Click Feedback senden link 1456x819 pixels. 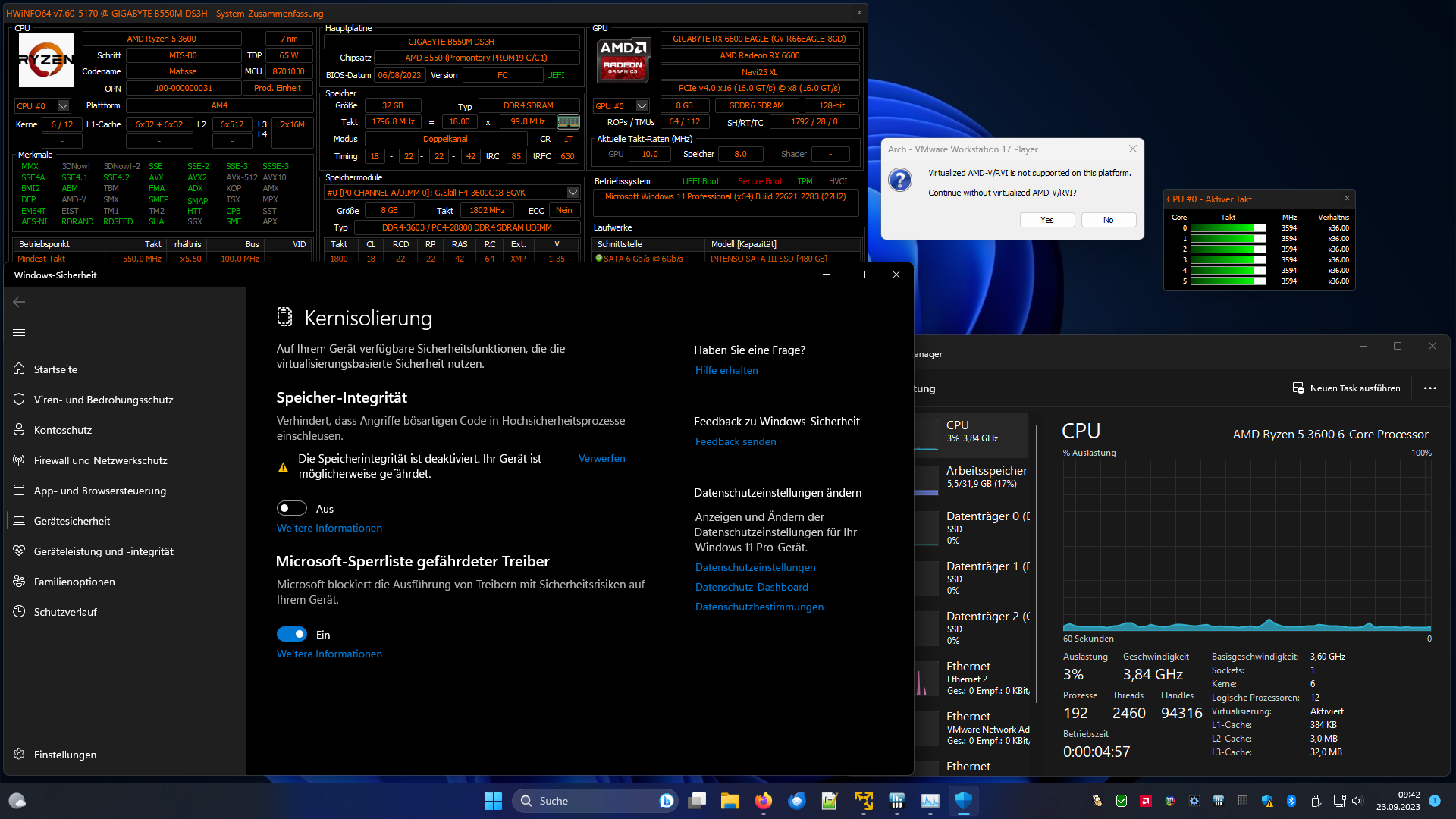[736, 441]
